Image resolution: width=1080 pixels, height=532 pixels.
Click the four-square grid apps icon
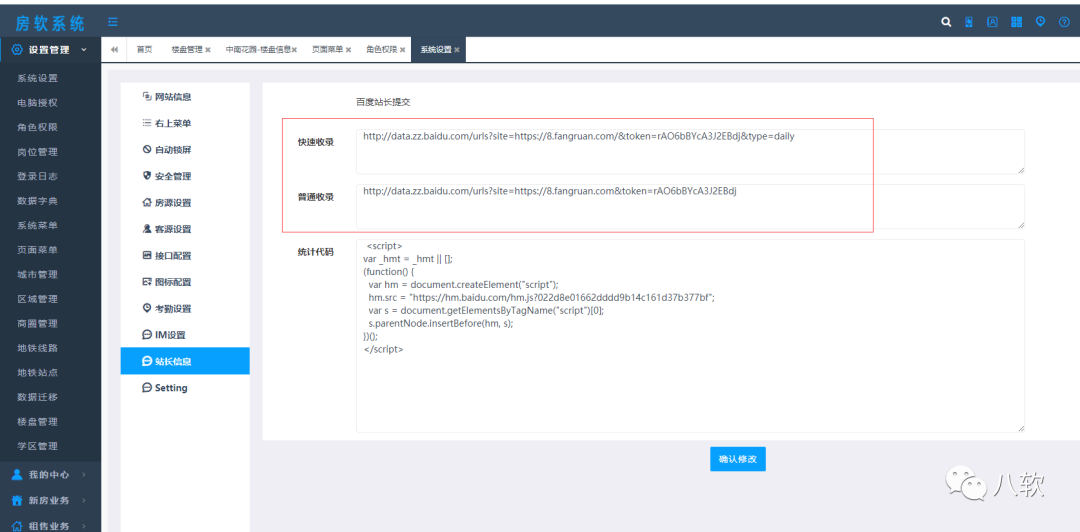pyautogui.click(x=1016, y=22)
